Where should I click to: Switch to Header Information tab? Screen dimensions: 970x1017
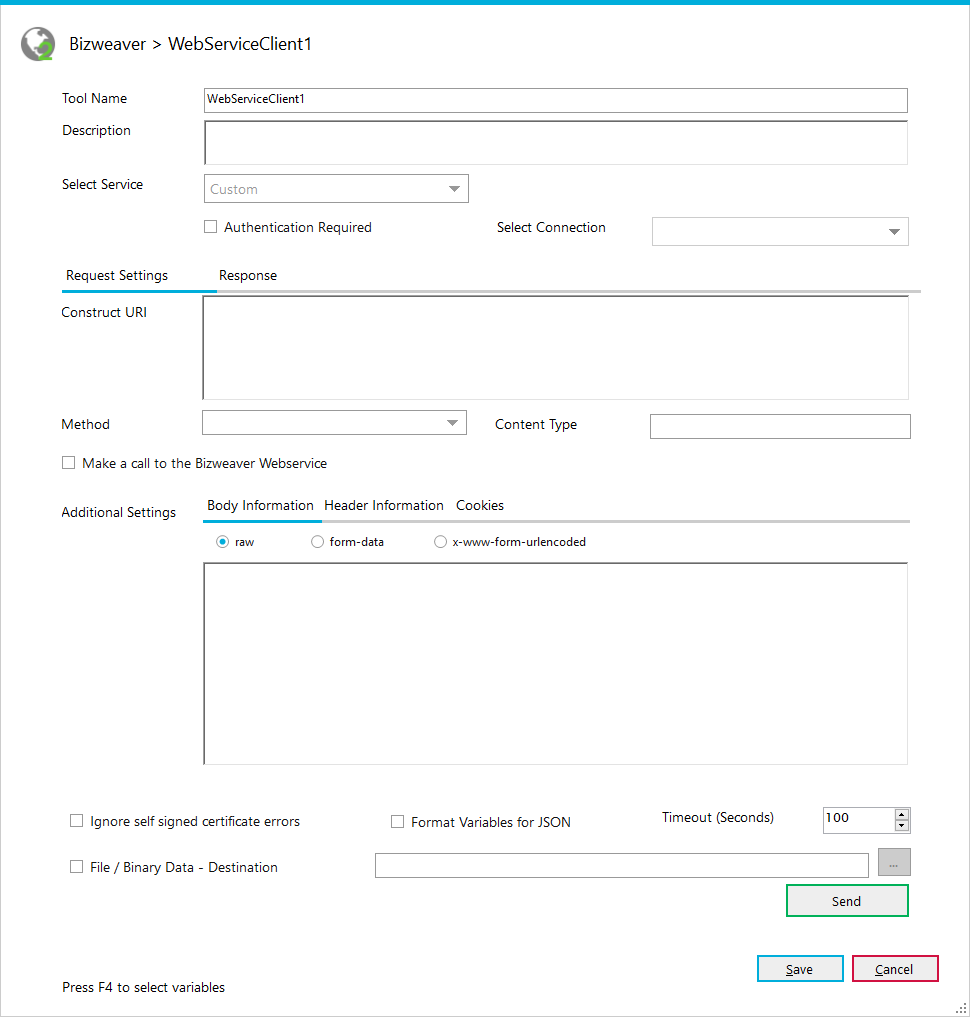pyautogui.click(x=384, y=506)
